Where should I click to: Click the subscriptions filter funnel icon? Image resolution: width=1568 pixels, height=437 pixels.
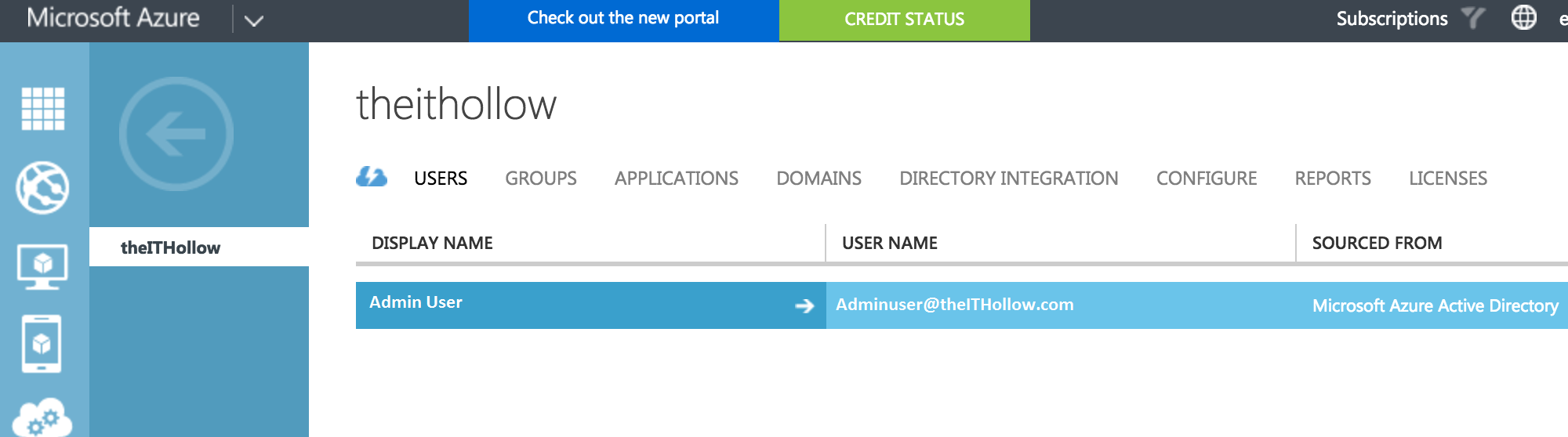coord(1473,18)
